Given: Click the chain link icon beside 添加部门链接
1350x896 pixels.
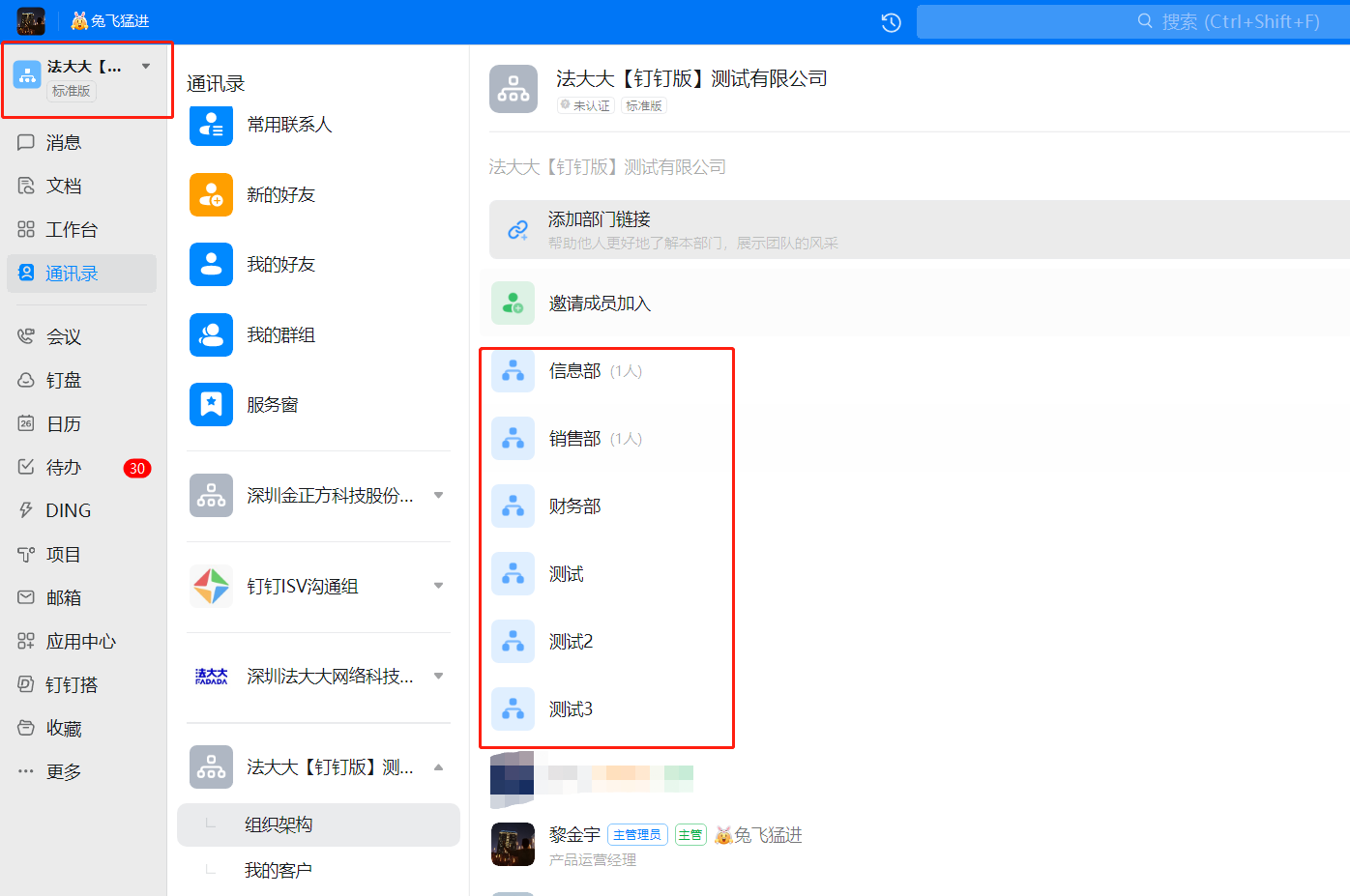Looking at the screenshot, I should click(517, 230).
